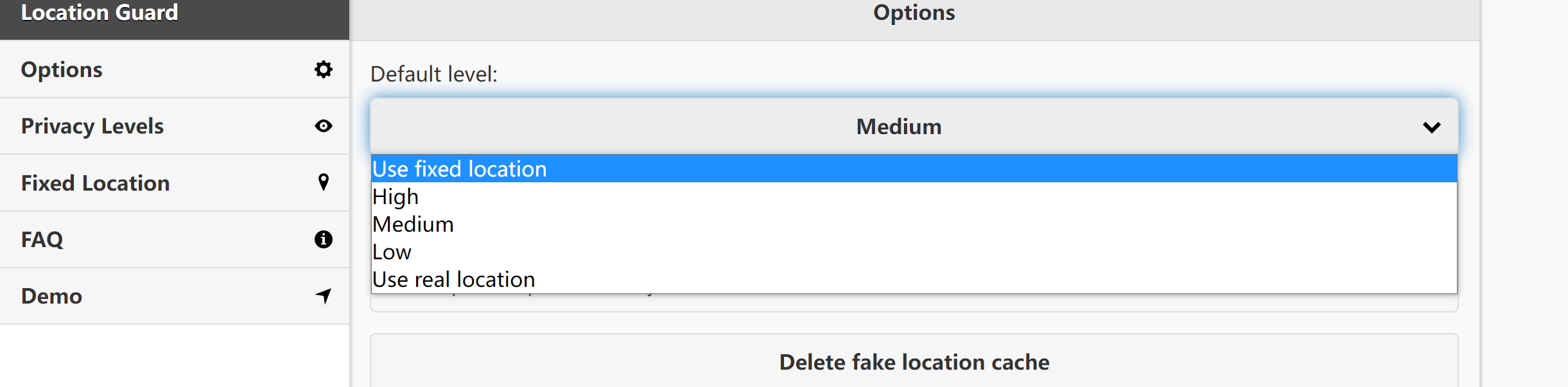Image resolution: width=1568 pixels, height=387 pixels.
Task: Click the eye icon beside Privacy Levels
Action: pos(324,126)
